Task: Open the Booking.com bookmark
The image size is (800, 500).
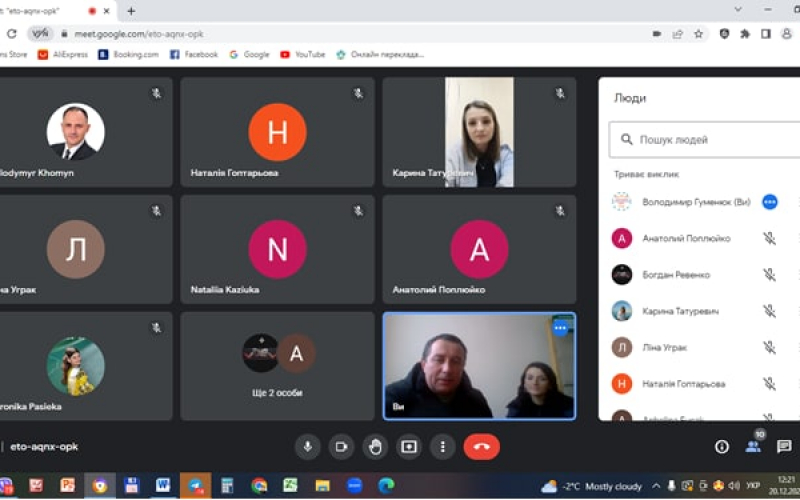Action: (x=129, y=55)
